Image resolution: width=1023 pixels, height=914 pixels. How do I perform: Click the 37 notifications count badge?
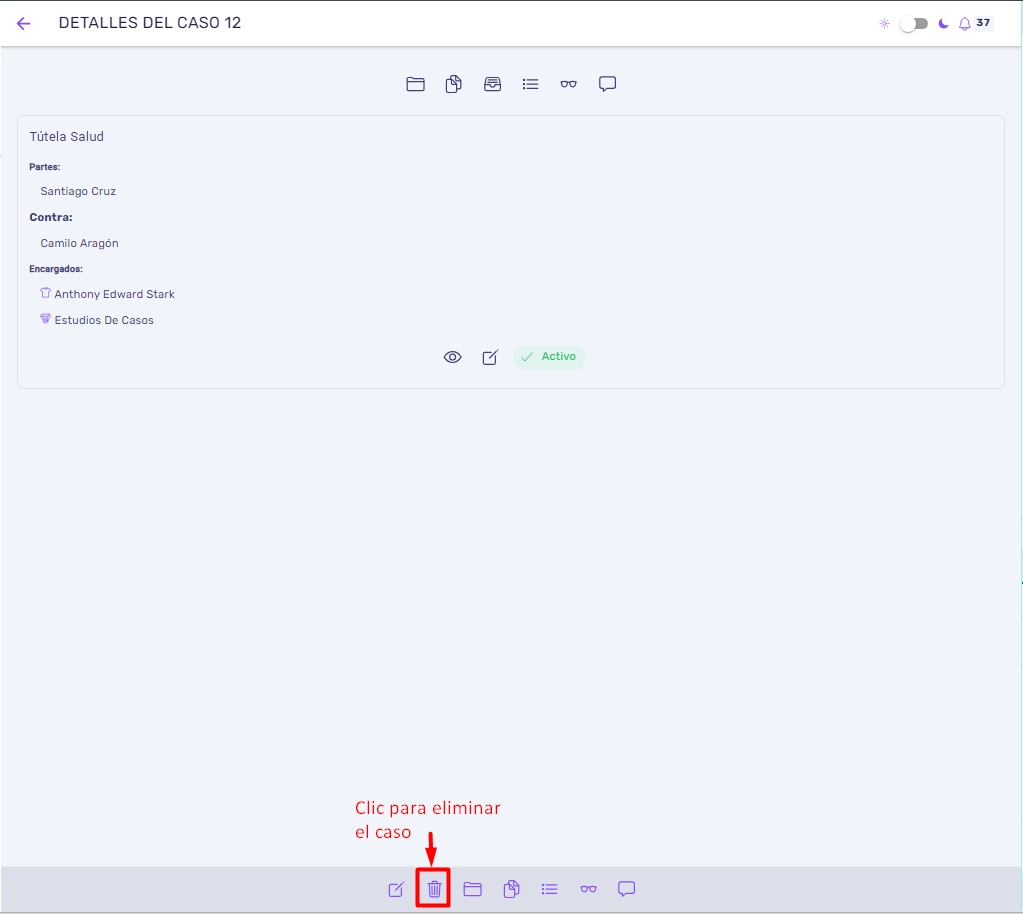[983, 23]
